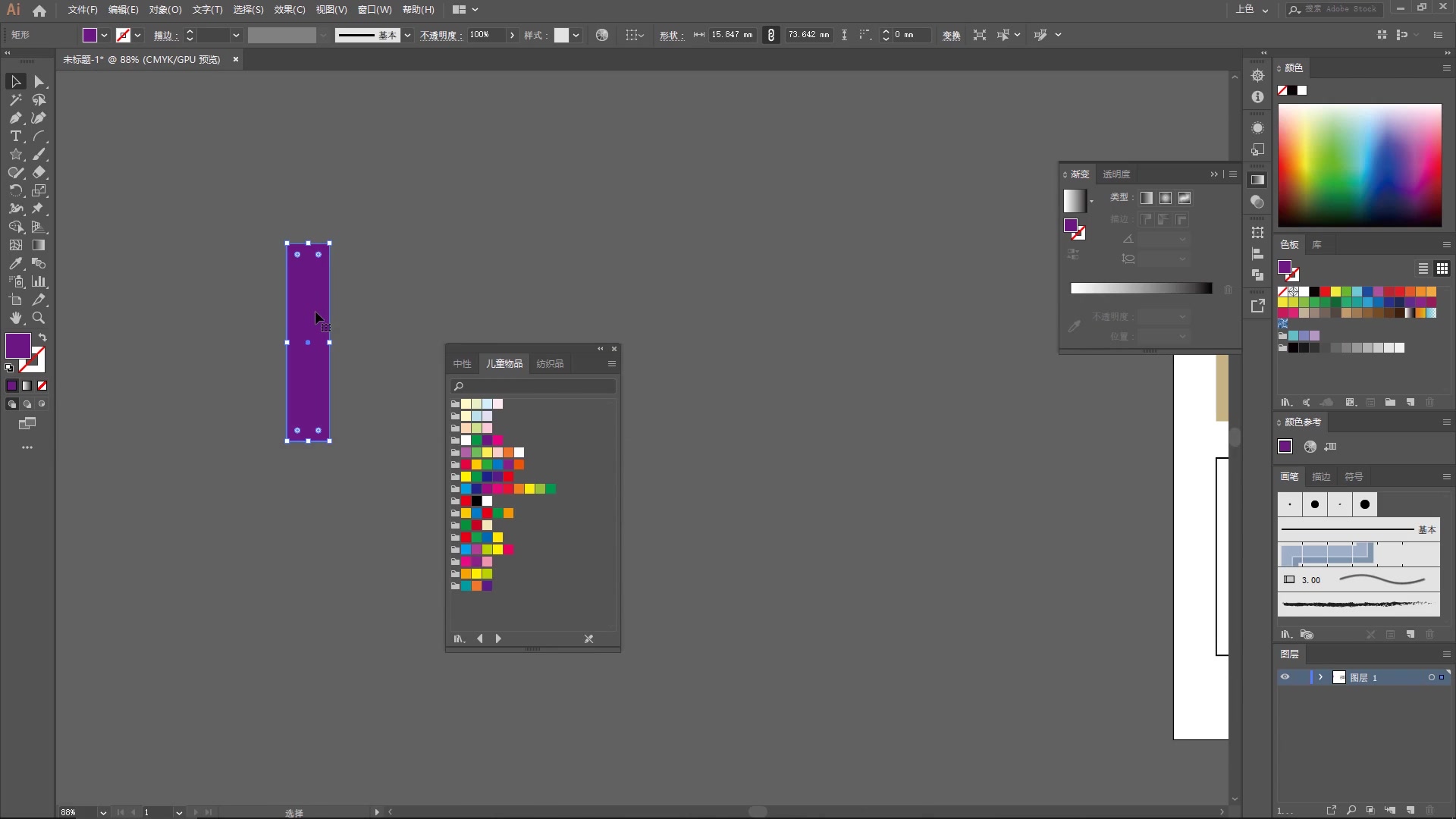
Task: Toggle constrain width and height proportions link
Action: tap(771, 35)
